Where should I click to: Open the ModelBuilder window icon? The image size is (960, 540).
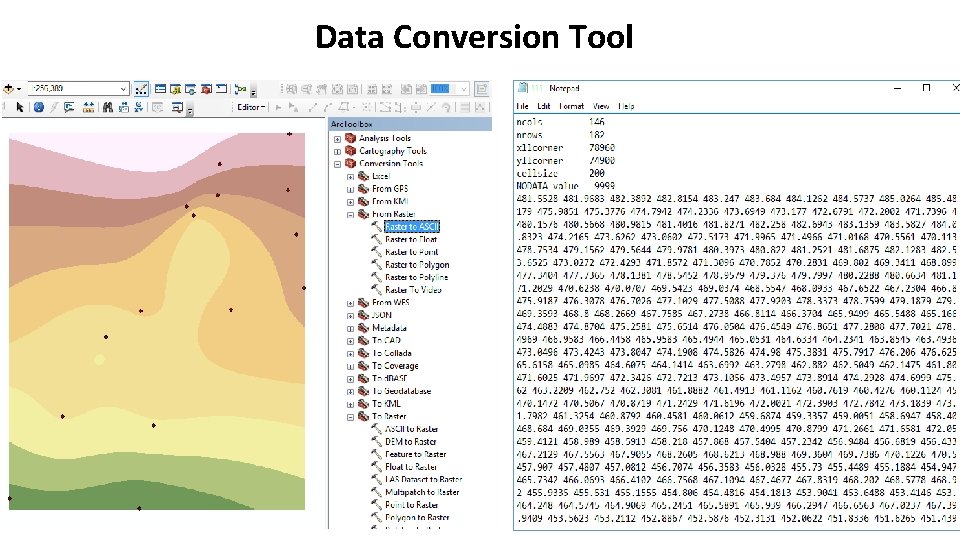[x=240, y=89]
